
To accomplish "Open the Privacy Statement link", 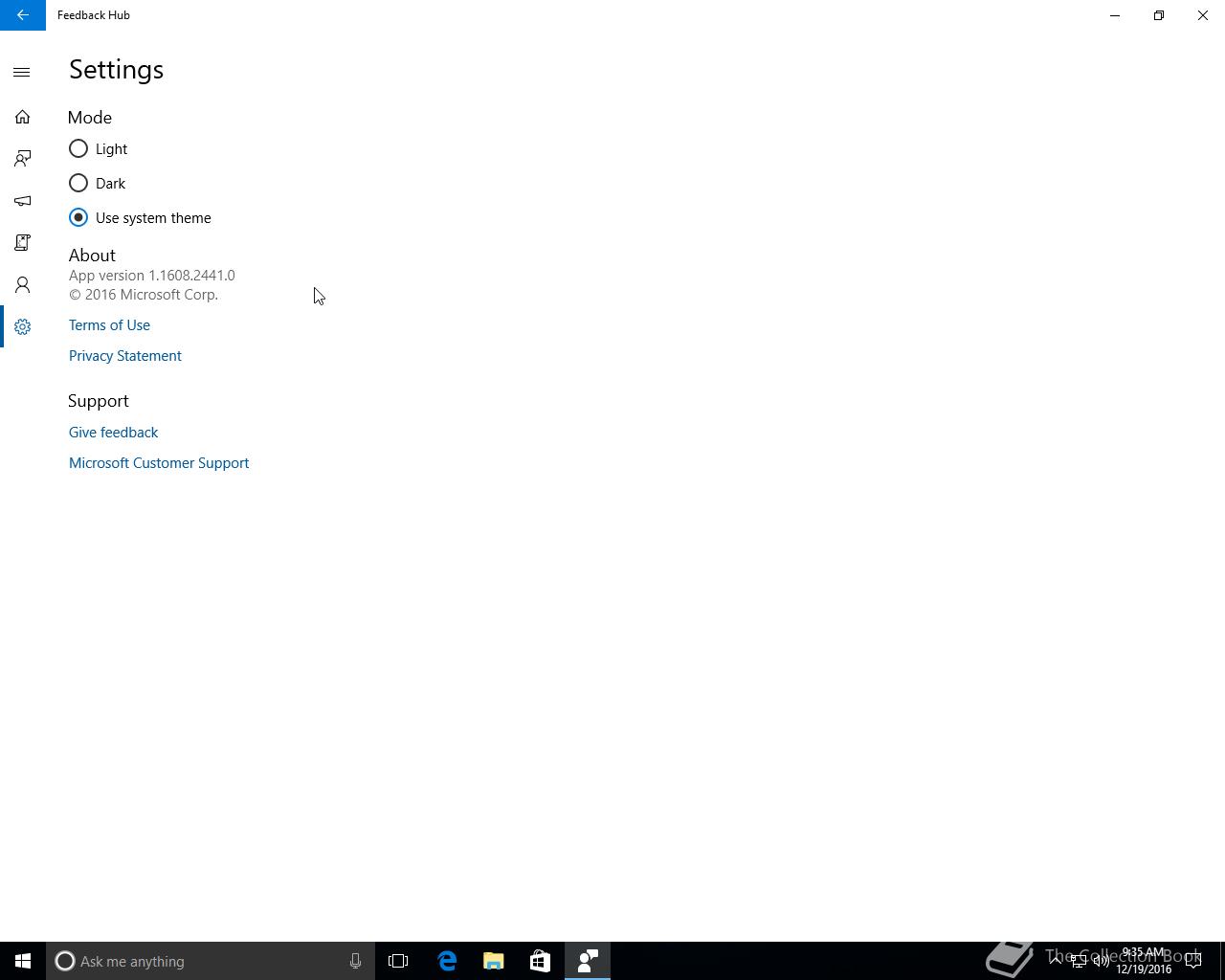I will [125, 356].
